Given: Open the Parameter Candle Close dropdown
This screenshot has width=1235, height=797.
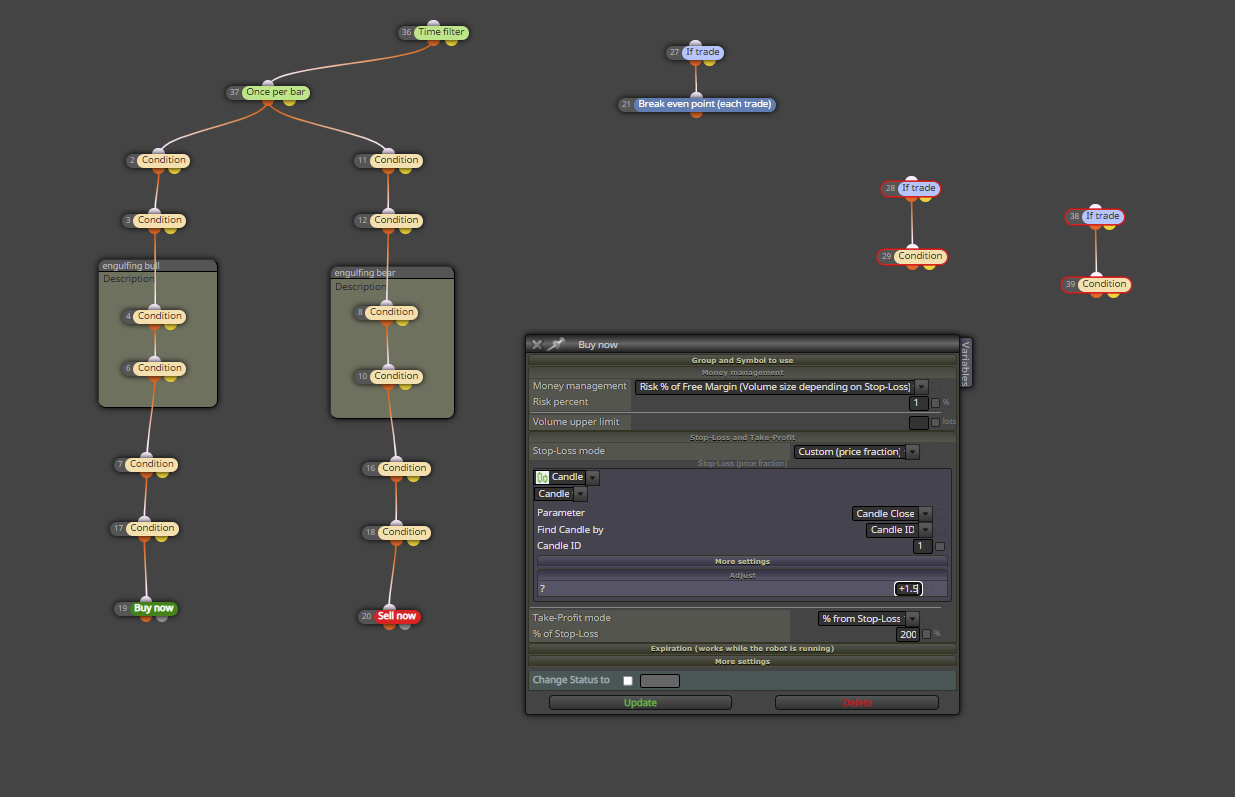Looking at the screenshot, I should pyautogui.click(x=892, y=514).
